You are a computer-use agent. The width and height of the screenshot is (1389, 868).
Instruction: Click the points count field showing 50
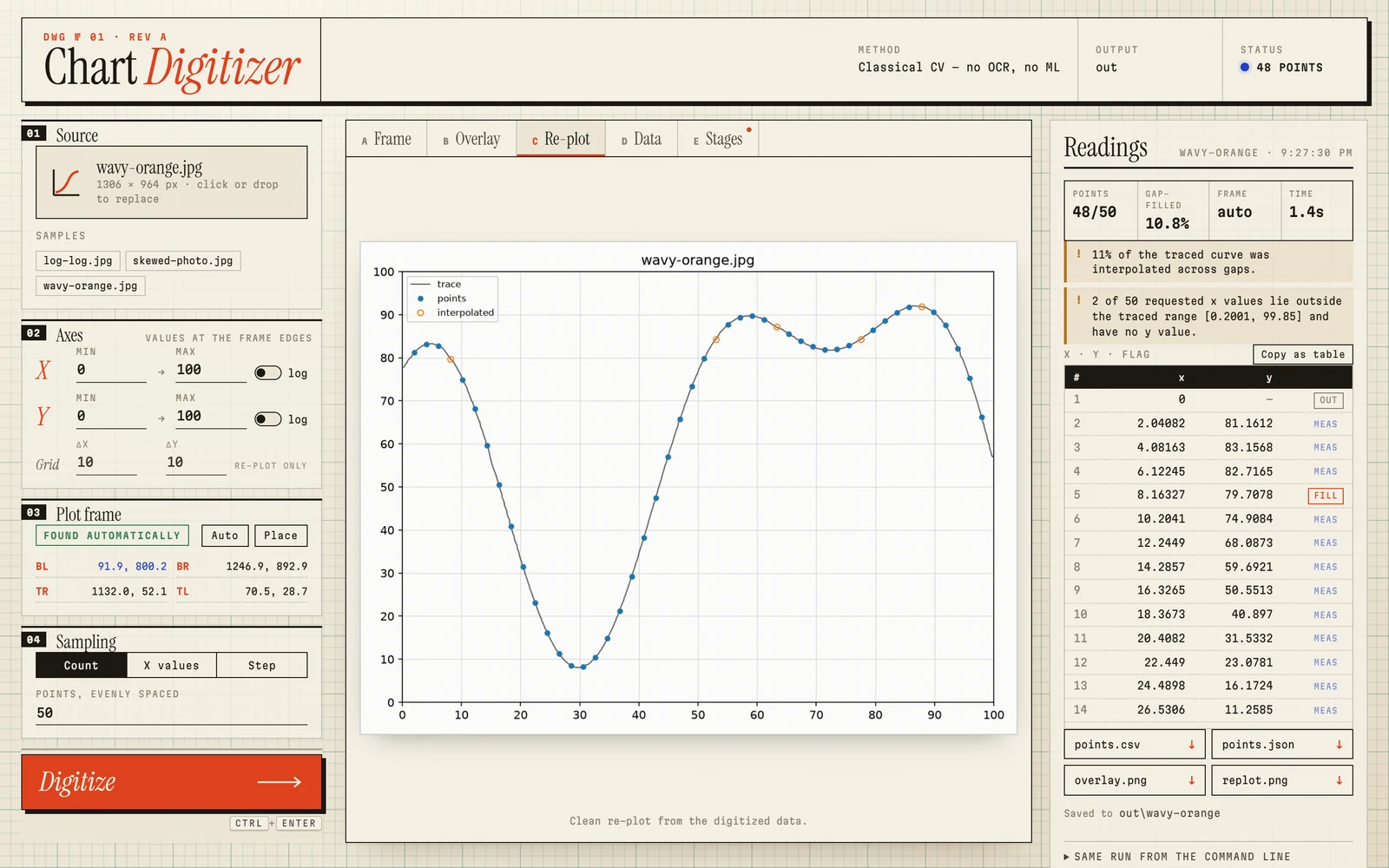(x=171, y=713)
